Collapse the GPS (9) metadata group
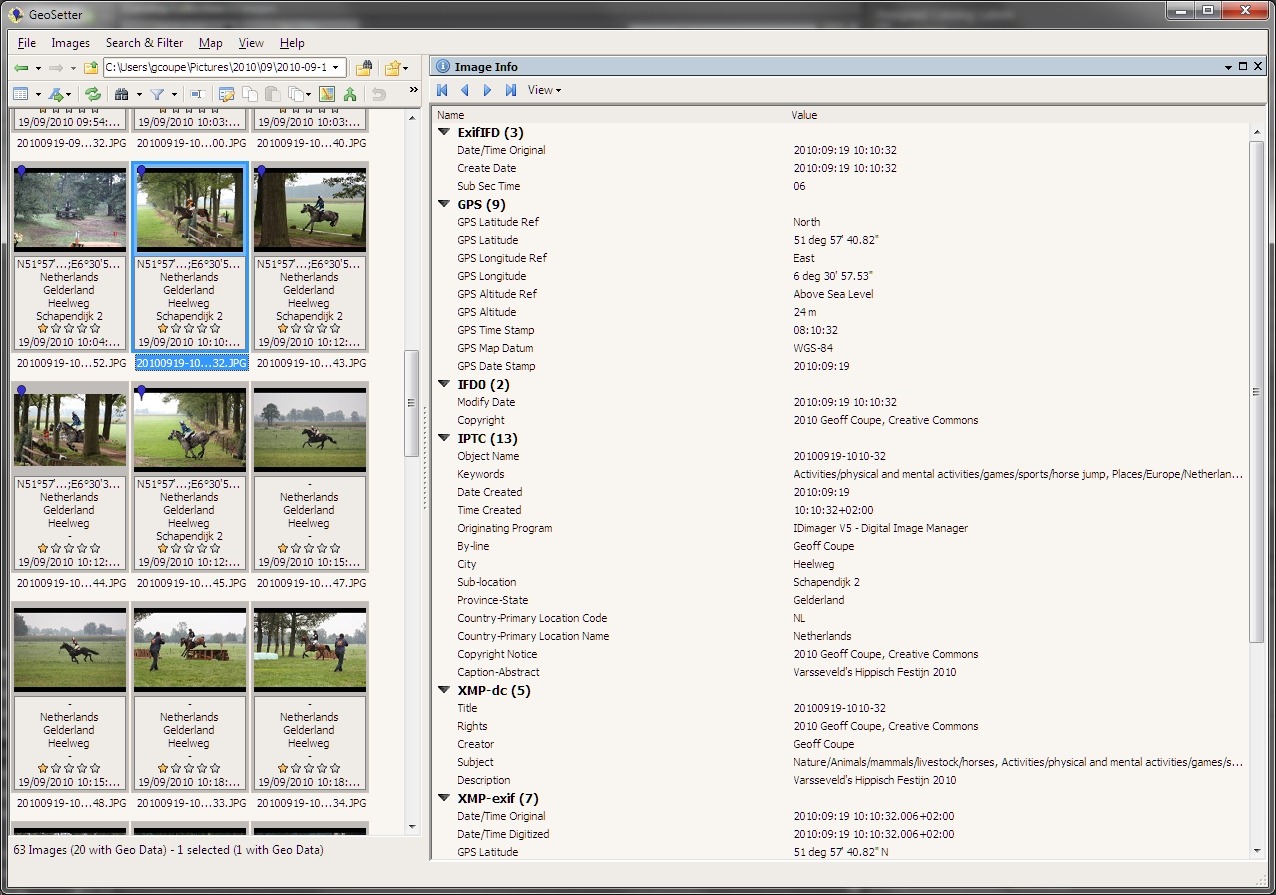1276x895 pixels. [x=444, y=204]
